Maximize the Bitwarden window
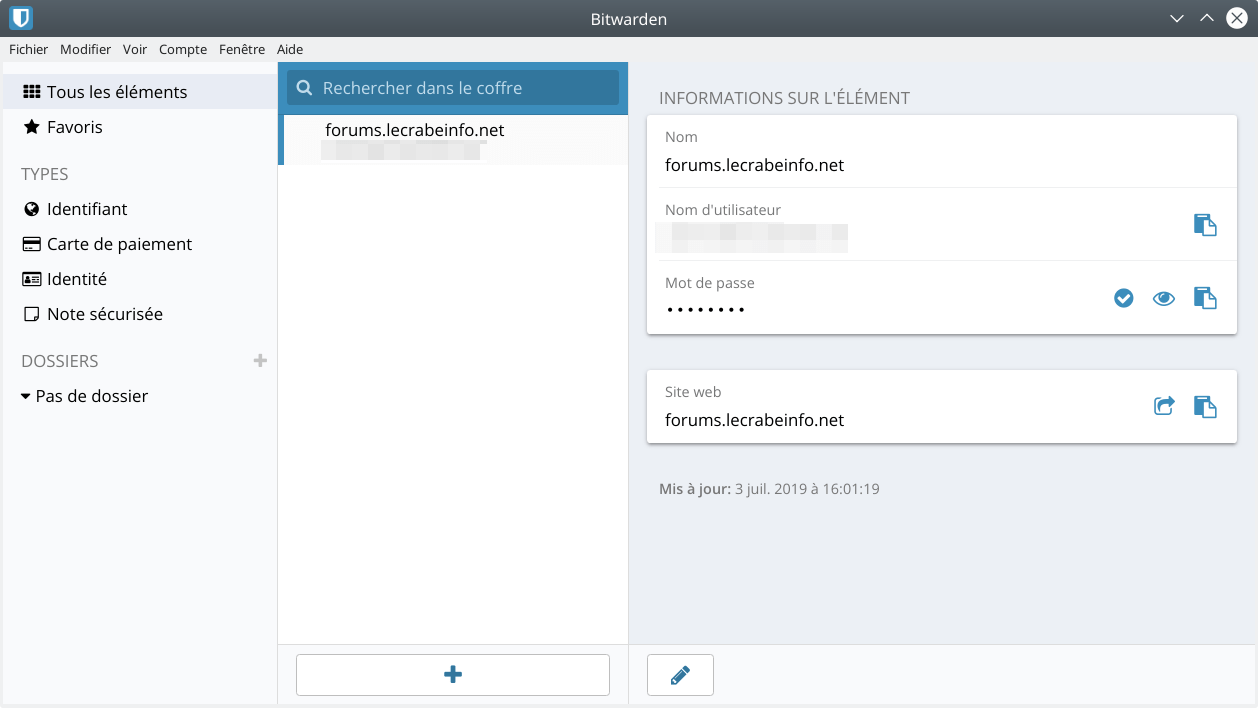The width and height of the screenshot is (1258, 708). tap(1207, 18)
